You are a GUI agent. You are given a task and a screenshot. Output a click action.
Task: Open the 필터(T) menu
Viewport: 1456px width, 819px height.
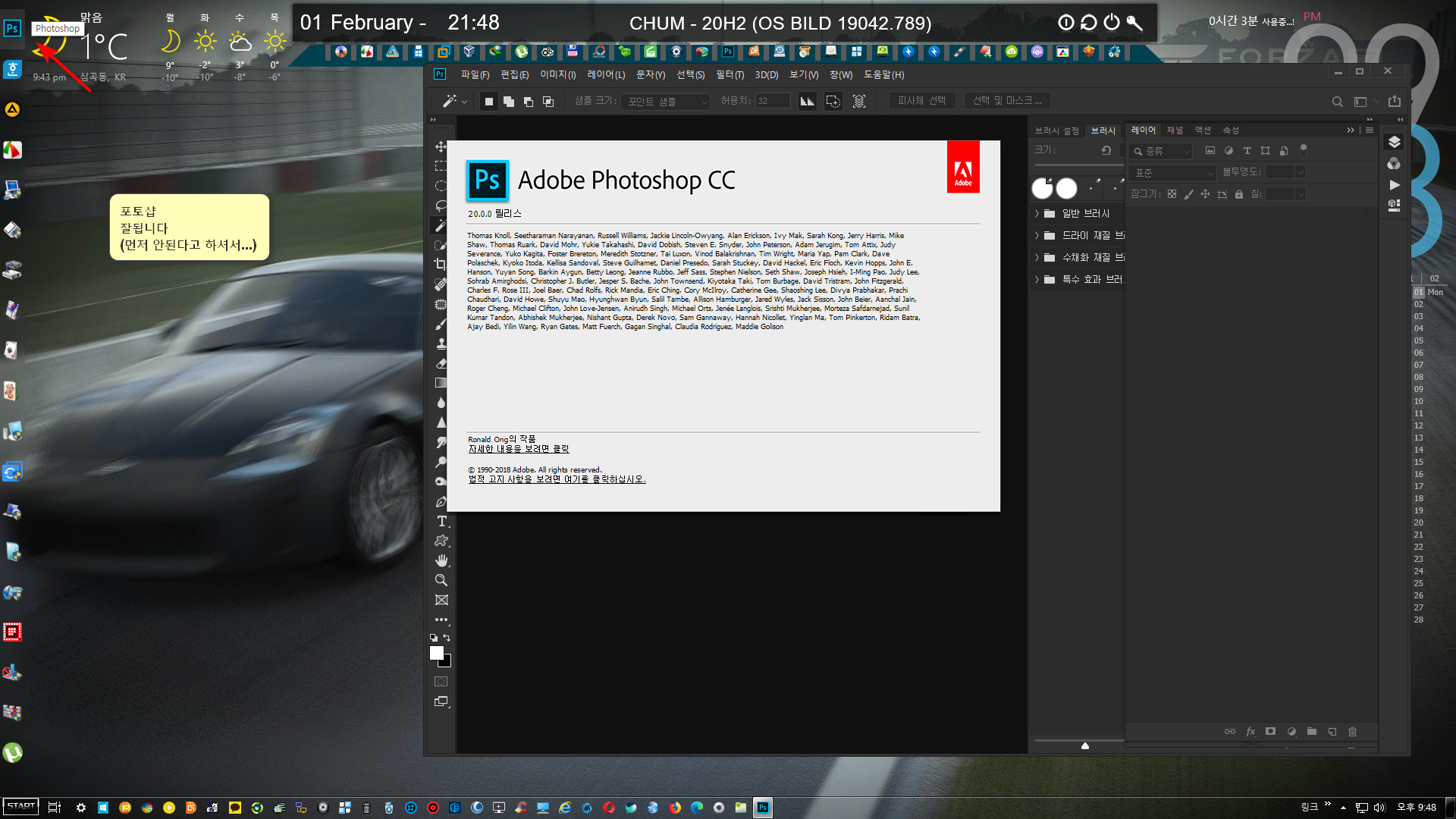pyautogui.click(x=730, y=75)
